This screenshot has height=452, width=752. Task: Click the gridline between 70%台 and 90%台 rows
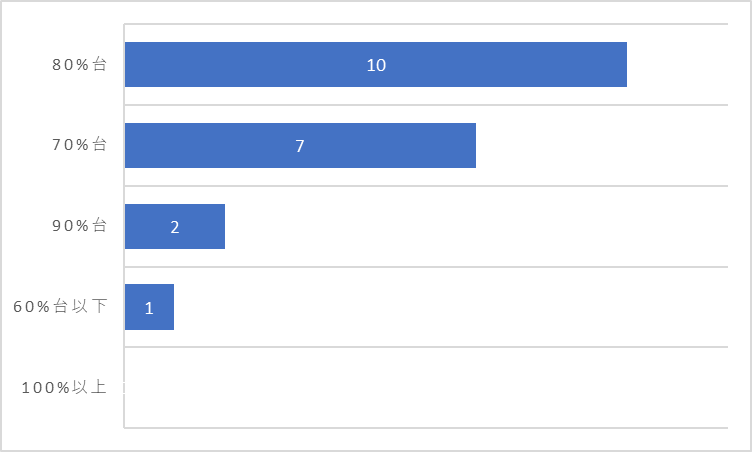pos(426,186)
